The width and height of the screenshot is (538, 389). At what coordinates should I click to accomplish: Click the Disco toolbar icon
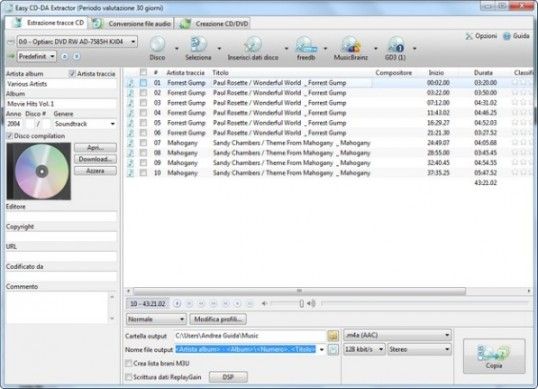click(157, 48)
